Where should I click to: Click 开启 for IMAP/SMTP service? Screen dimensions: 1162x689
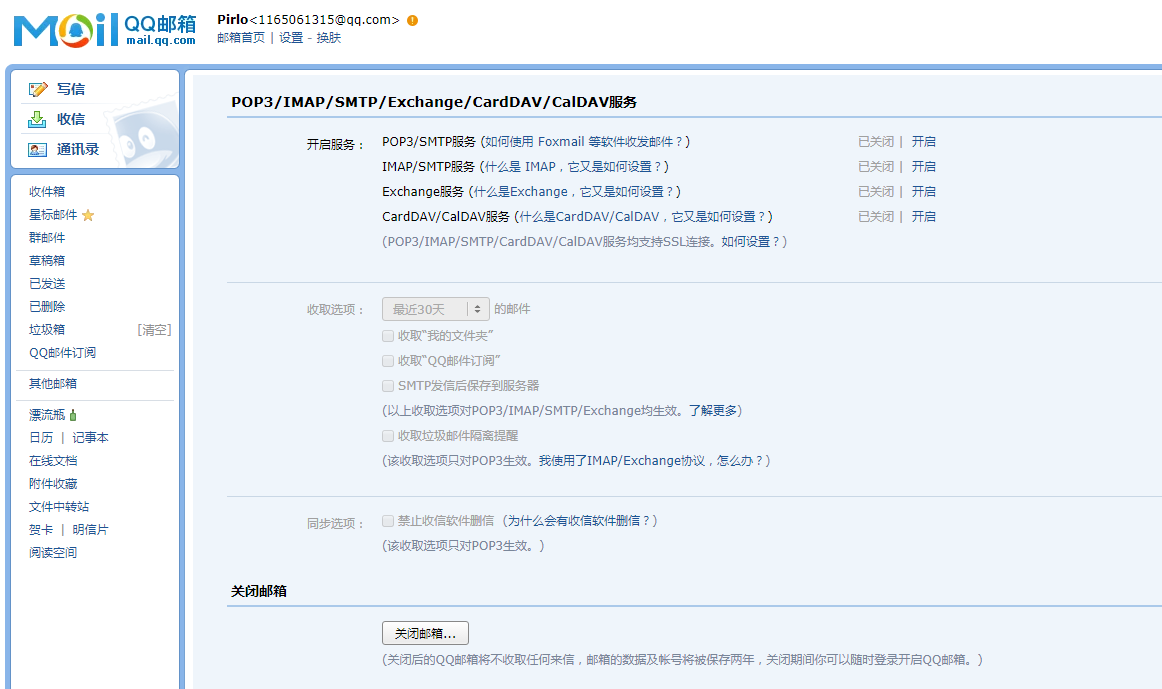pyautogui.click(x=923, y=167)
